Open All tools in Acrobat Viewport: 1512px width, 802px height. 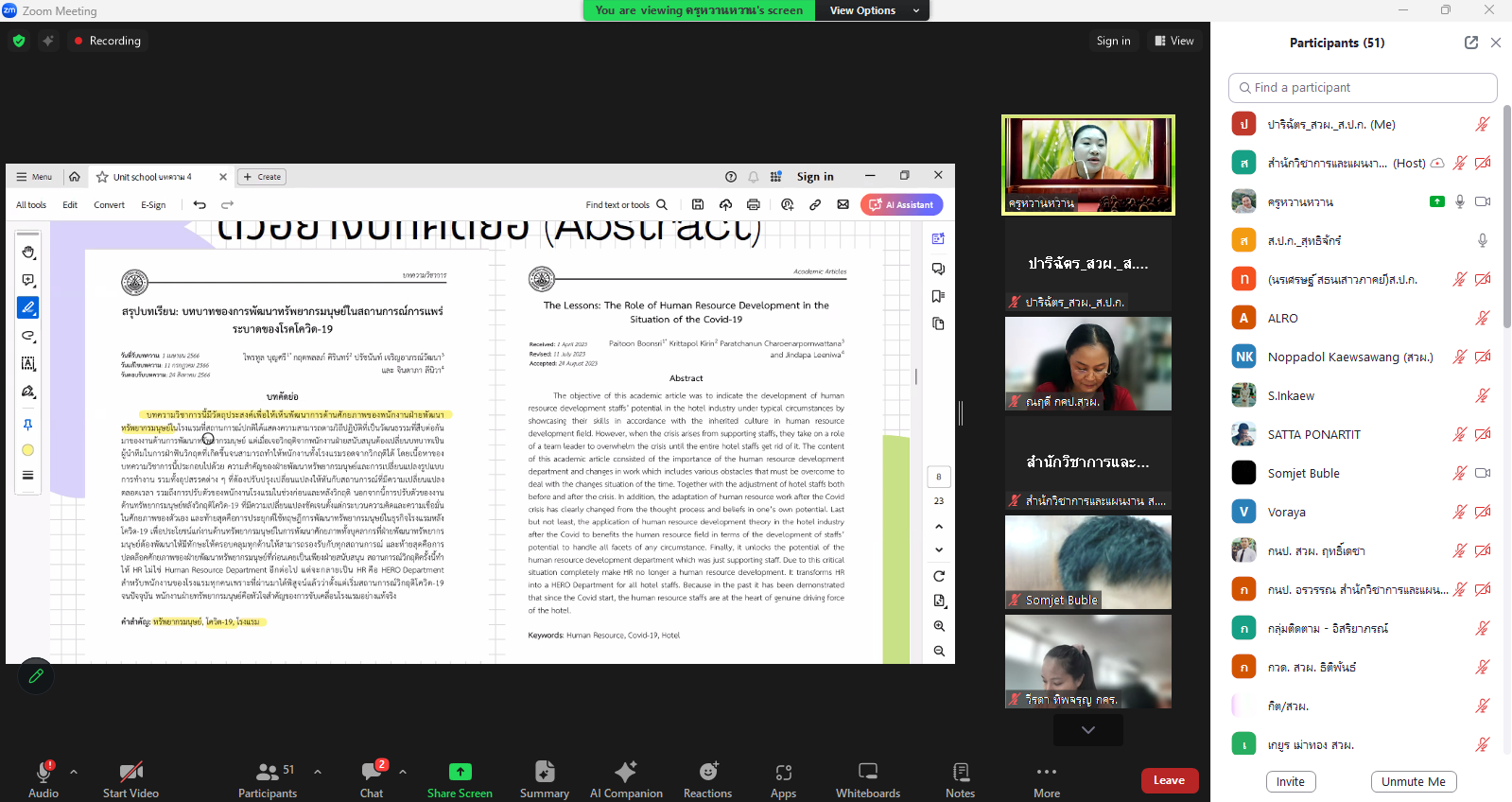point(31,204)
